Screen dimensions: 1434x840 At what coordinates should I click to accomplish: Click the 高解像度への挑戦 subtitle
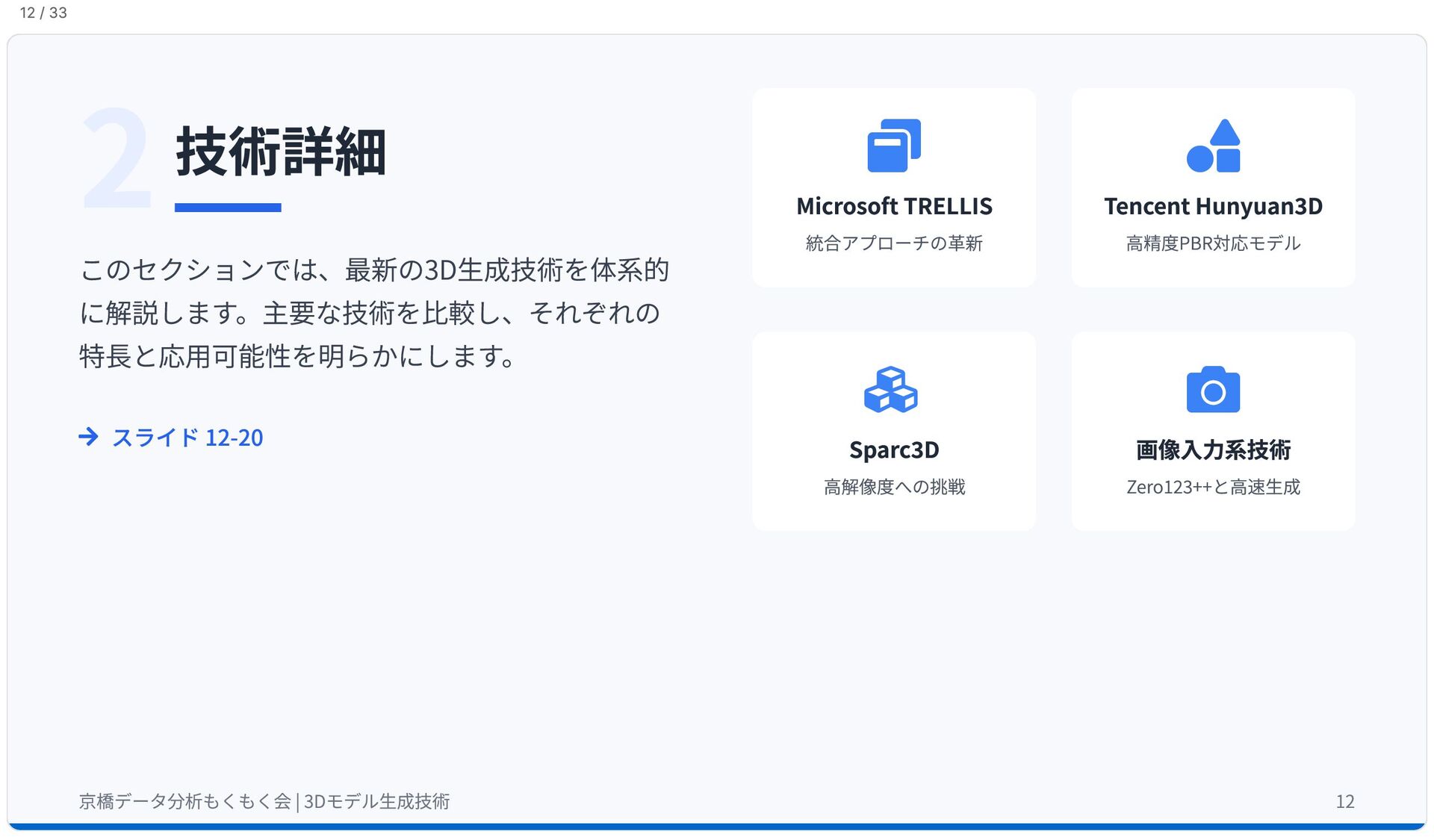coord(894,487)
